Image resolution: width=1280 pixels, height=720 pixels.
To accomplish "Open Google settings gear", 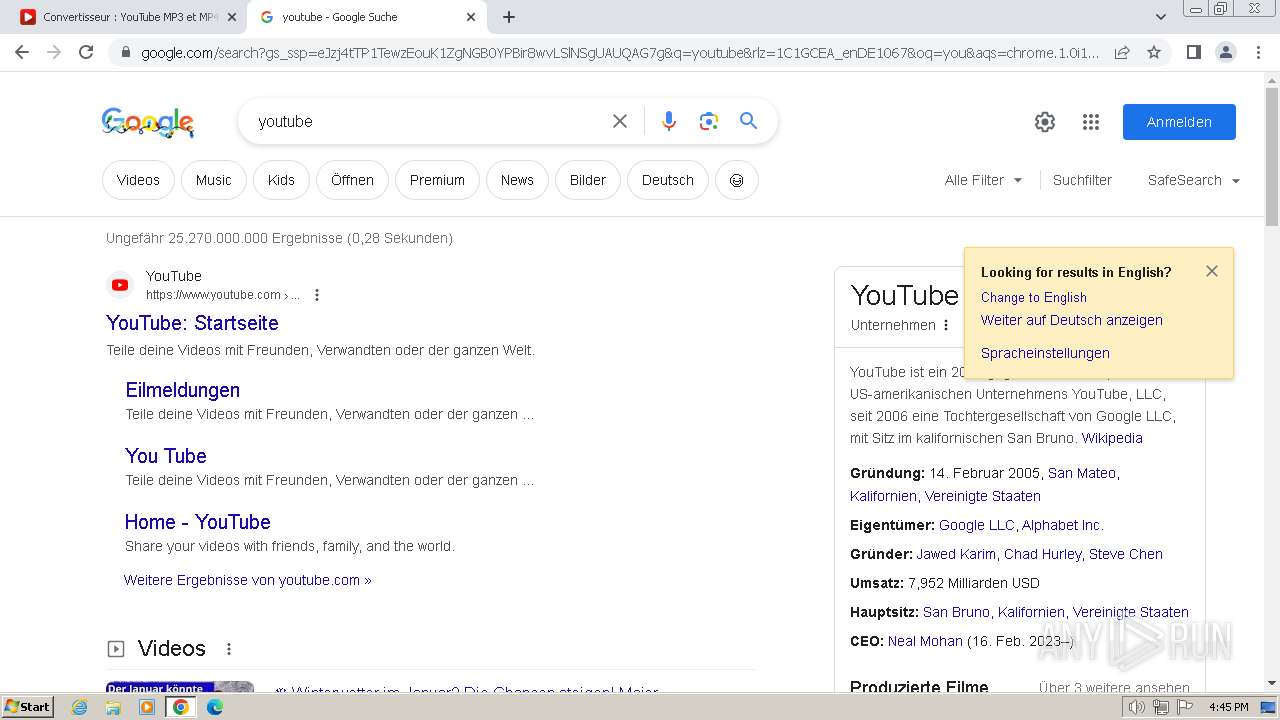I will pyautogui.click(x=1045, y=122).
